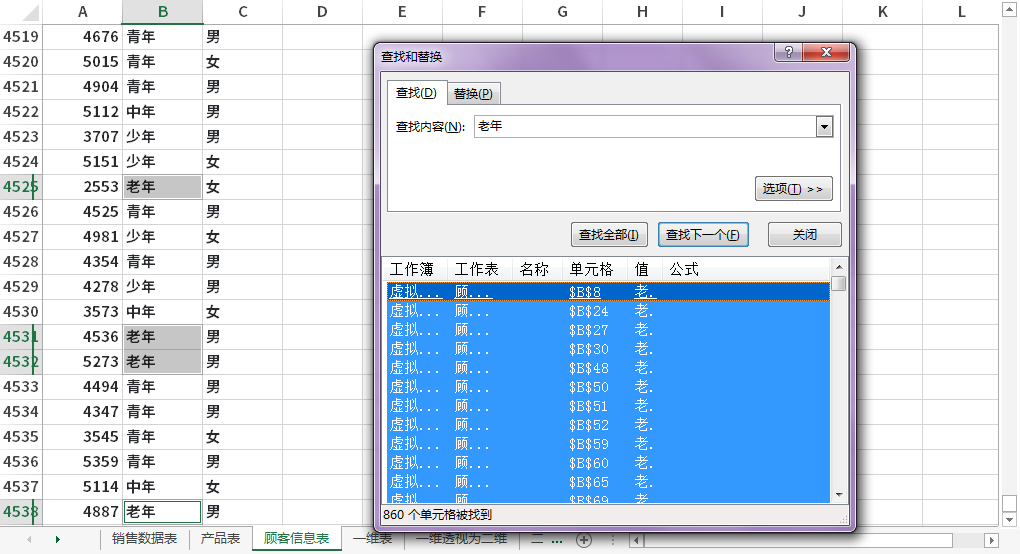Click cell containing 2553

pyautogui.click(x=82, y=187)
